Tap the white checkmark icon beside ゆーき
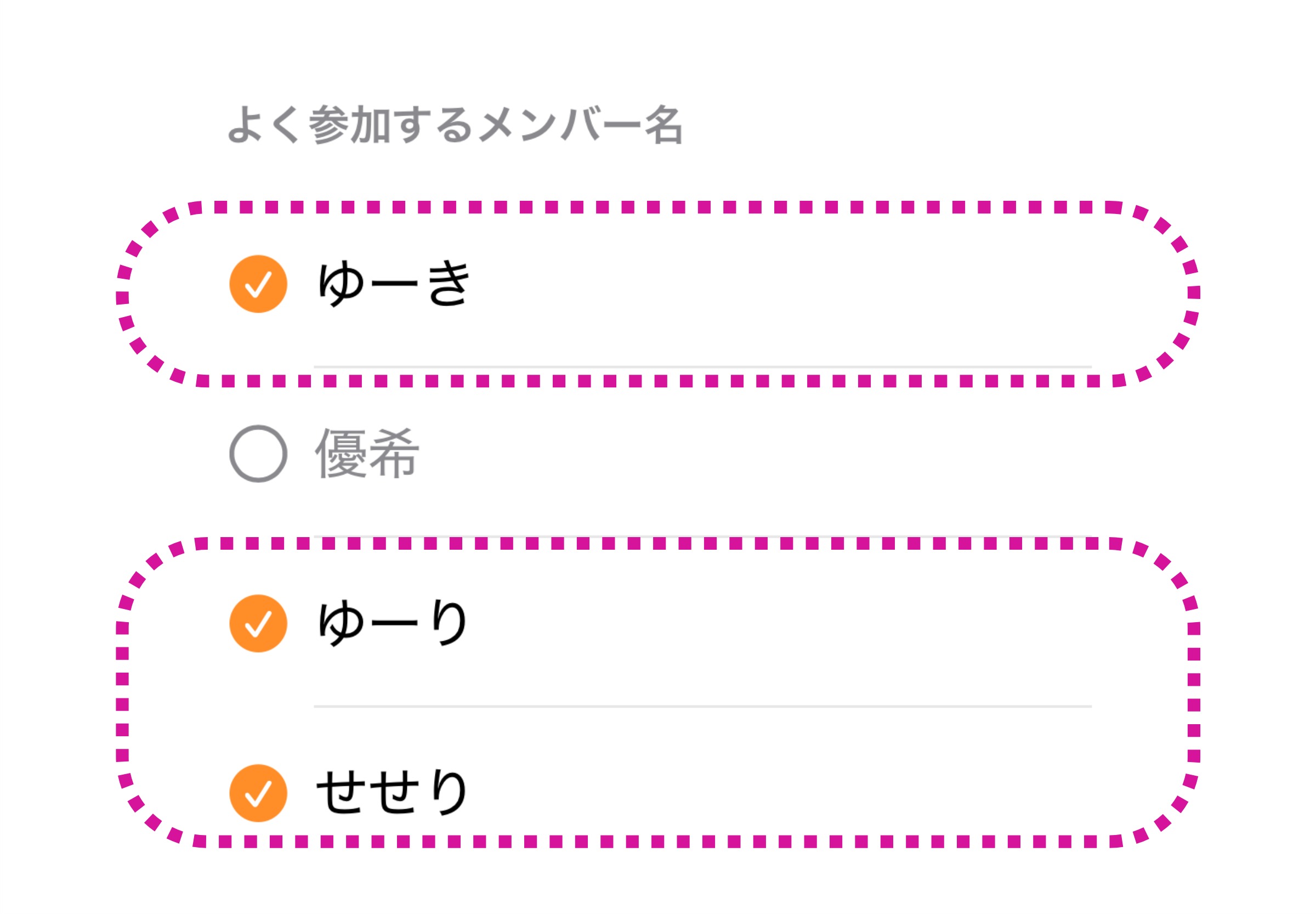The image size is (1316, 914). (x=258, y=284)
